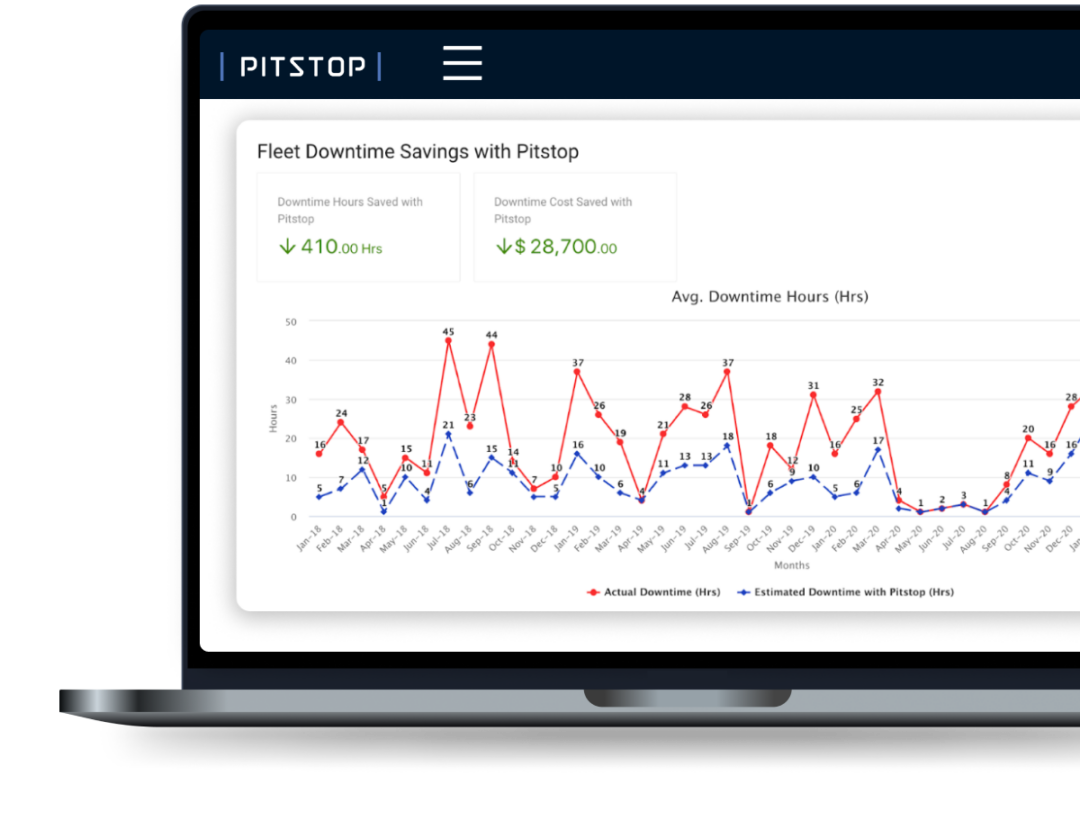
Task: Click the red legend marker for Actual Downtime
Action: point(594,592)
